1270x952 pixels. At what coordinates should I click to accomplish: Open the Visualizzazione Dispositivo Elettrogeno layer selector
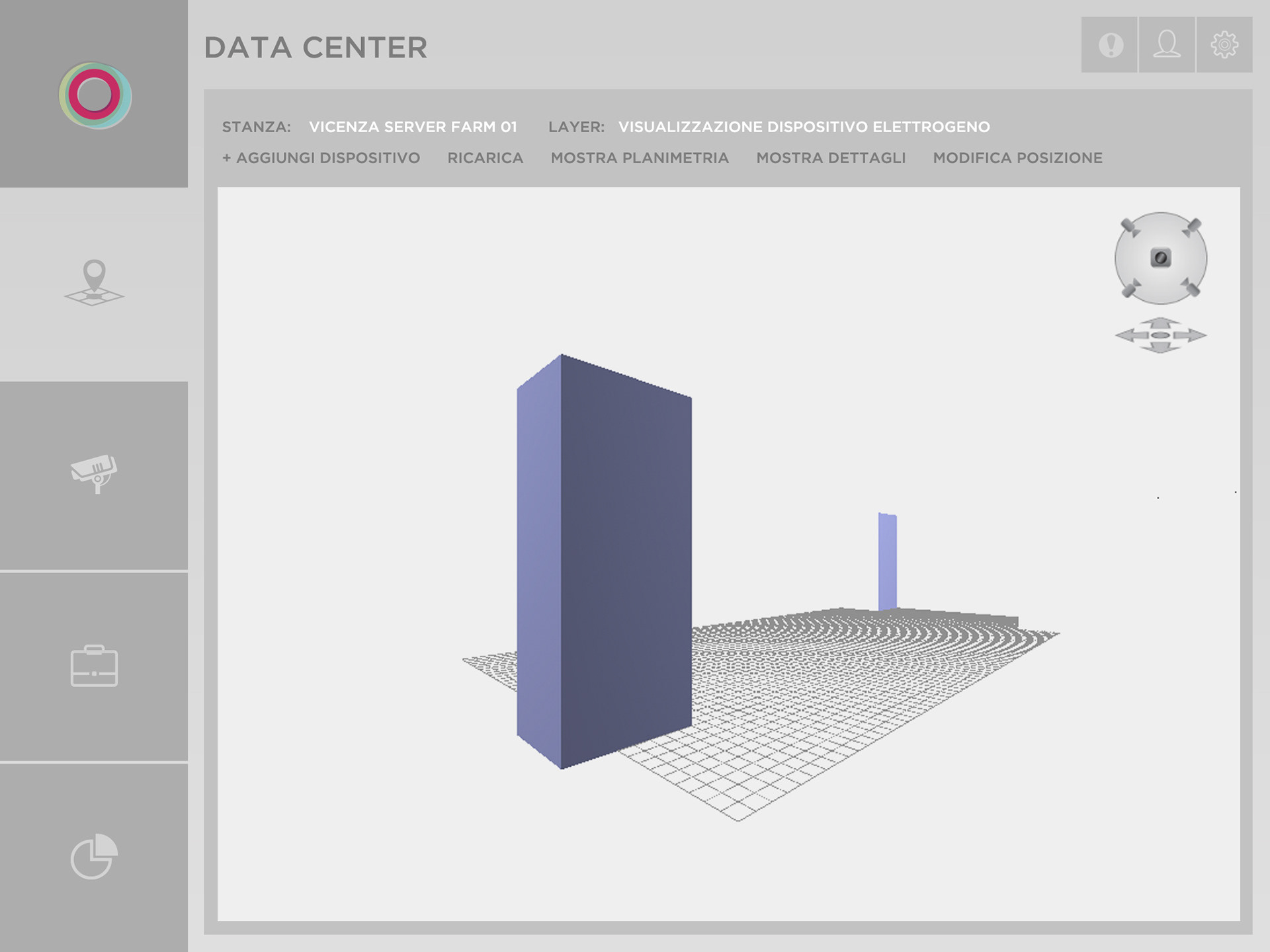click(804, 127)
